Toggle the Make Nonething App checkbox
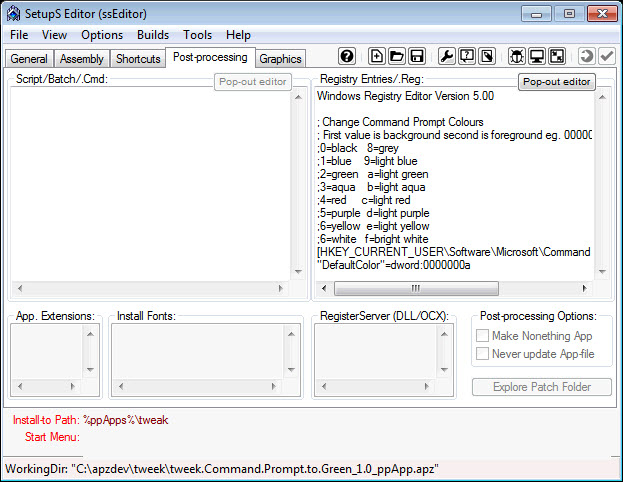 (x=482, y=336)
